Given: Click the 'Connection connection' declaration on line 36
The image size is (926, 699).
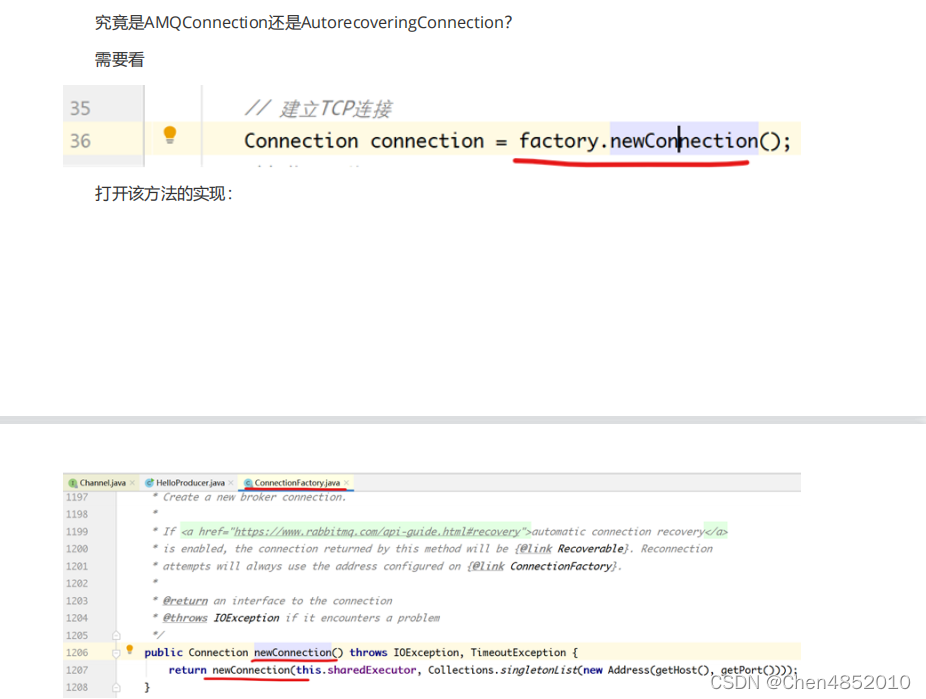Looking at the screenshot, I should (x=364, y=141).
